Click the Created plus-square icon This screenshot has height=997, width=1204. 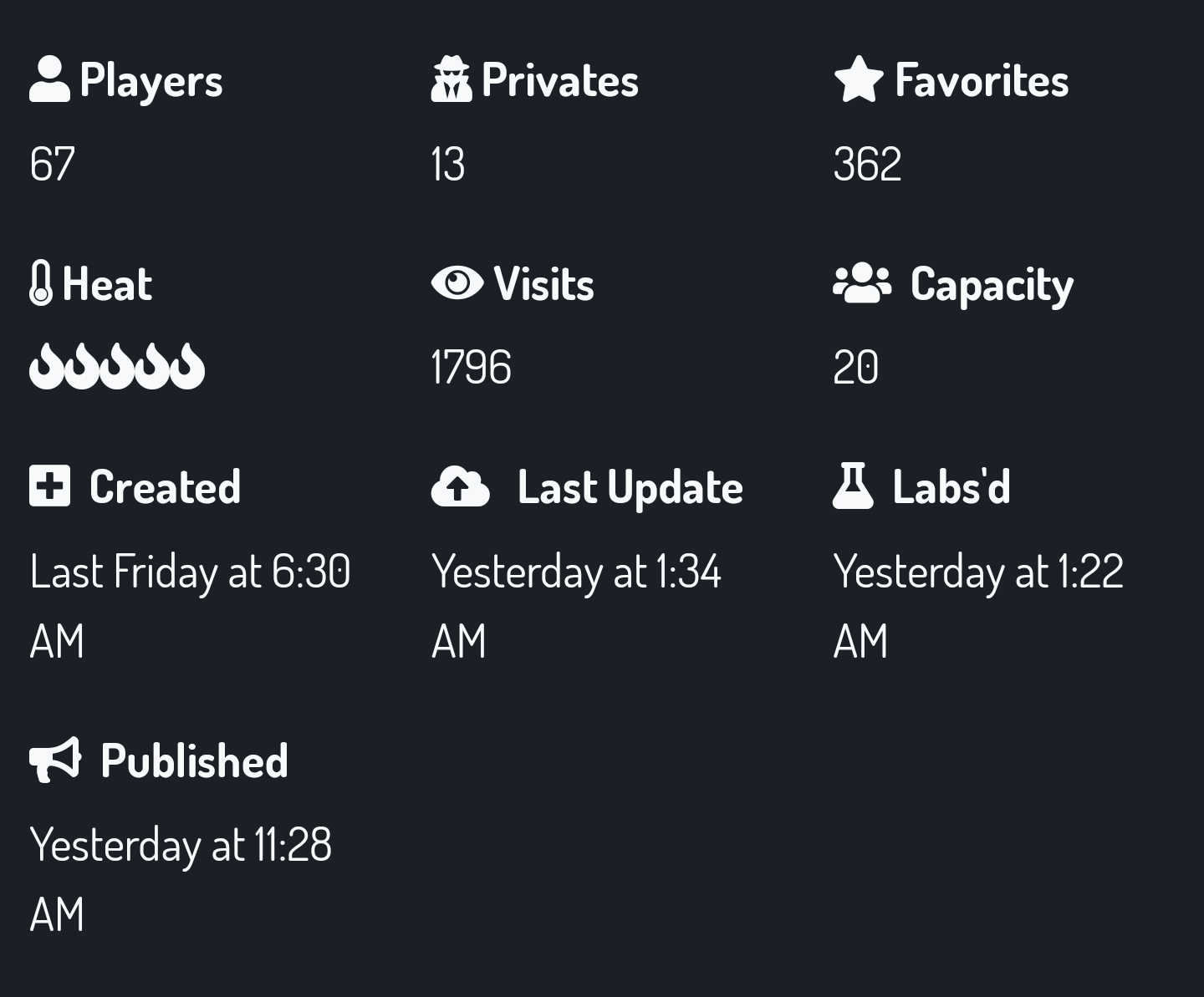point(49,486)
